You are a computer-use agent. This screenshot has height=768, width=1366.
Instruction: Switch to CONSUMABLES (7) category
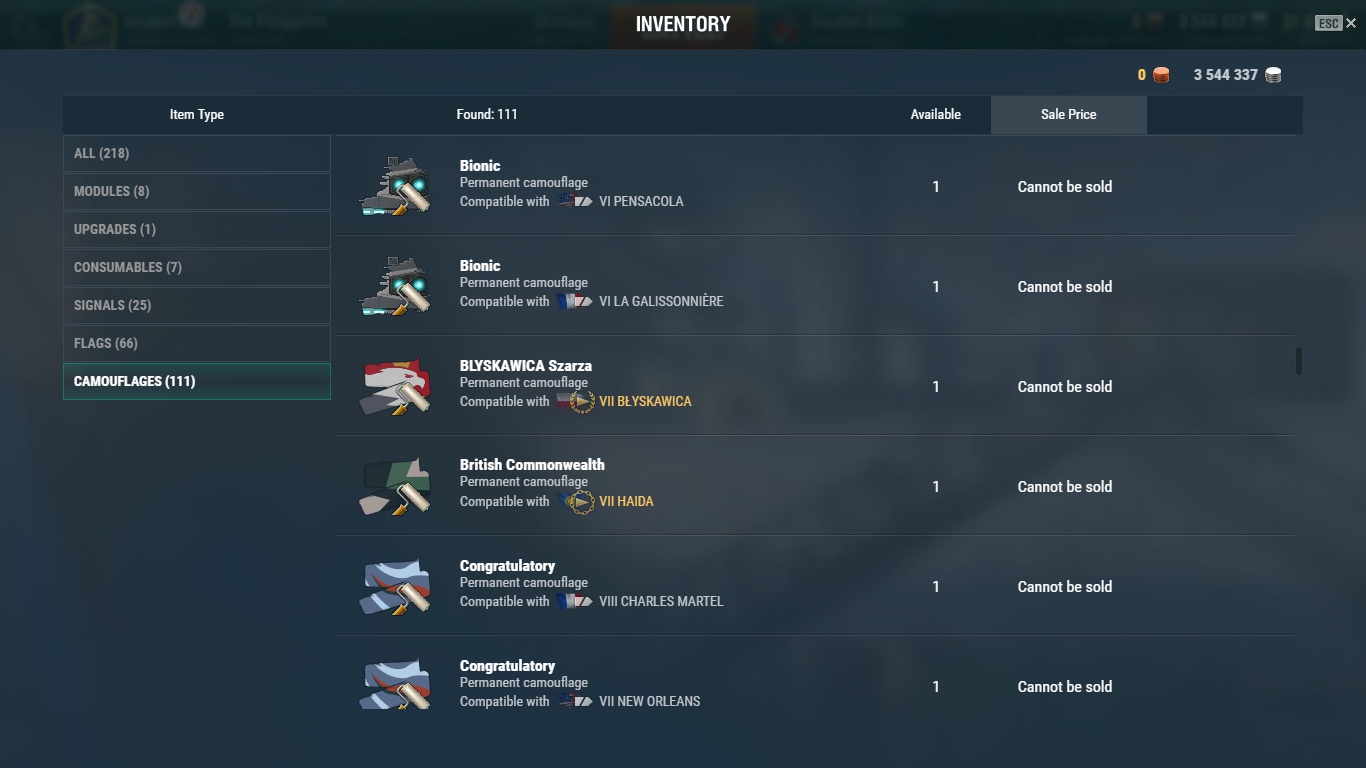[197, 267]
